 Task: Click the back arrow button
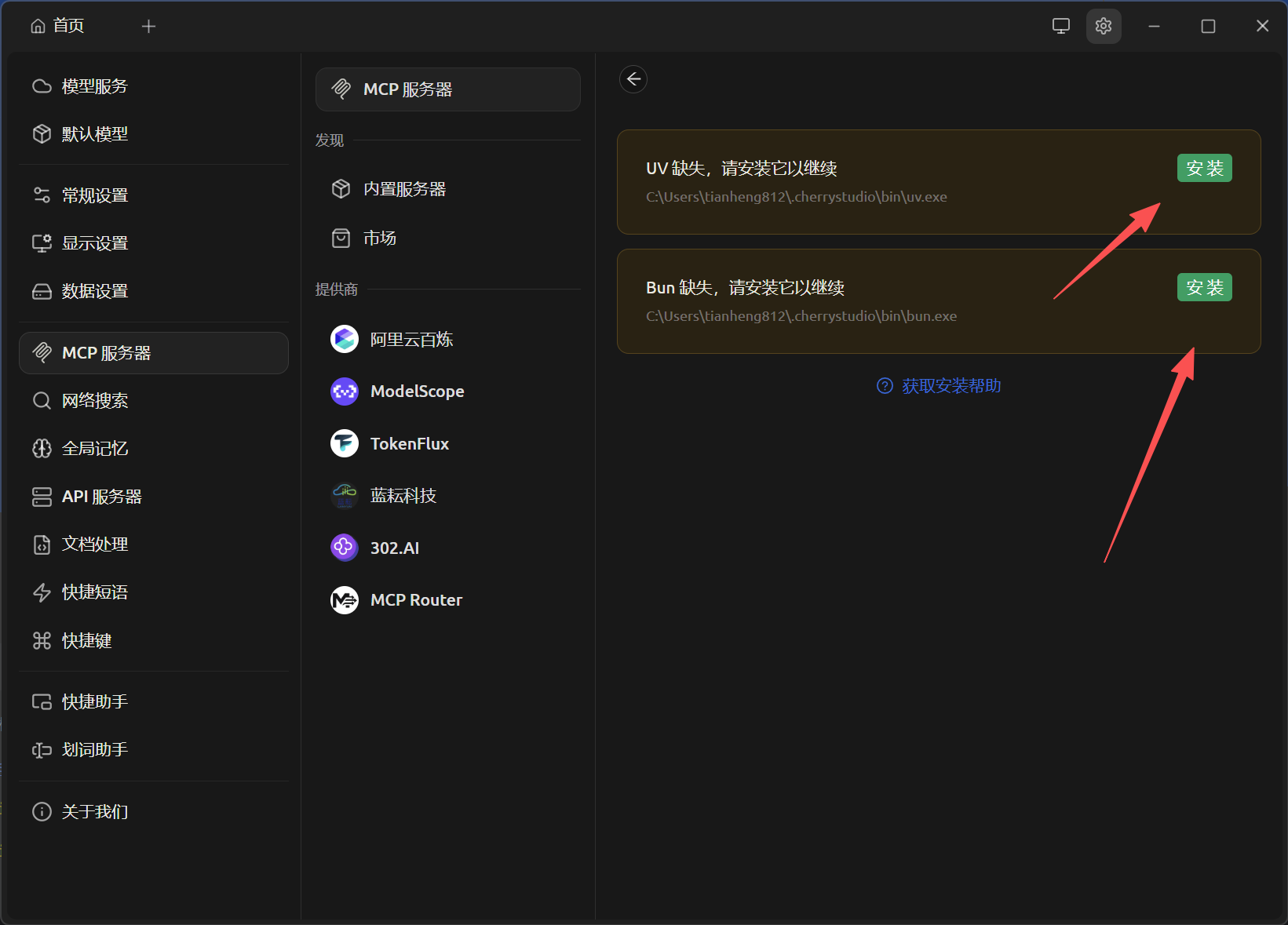click(633, 79)
